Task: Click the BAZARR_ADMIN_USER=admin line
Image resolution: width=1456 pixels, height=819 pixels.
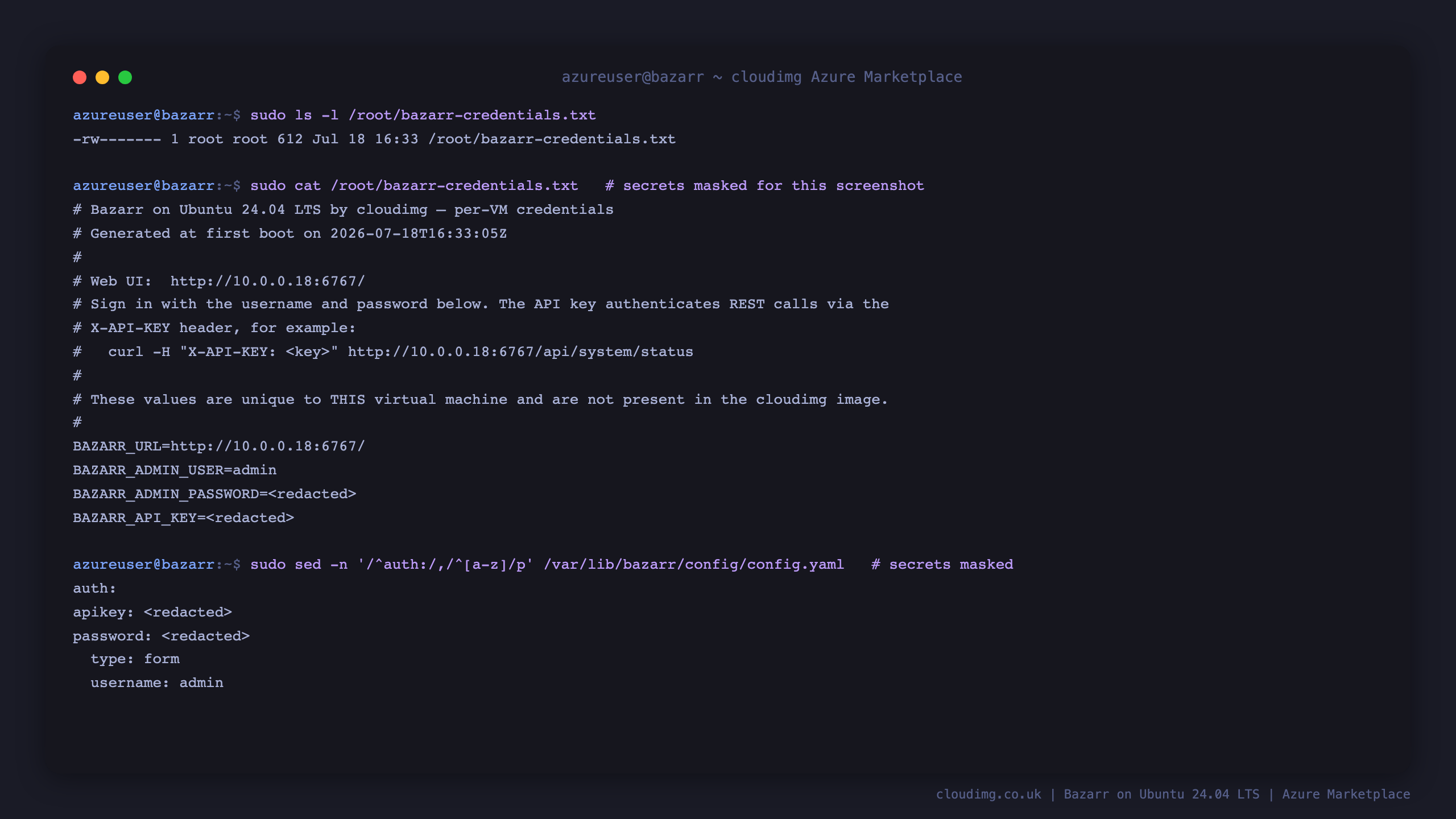Action: pyautogui.click(x=175, y=470)
